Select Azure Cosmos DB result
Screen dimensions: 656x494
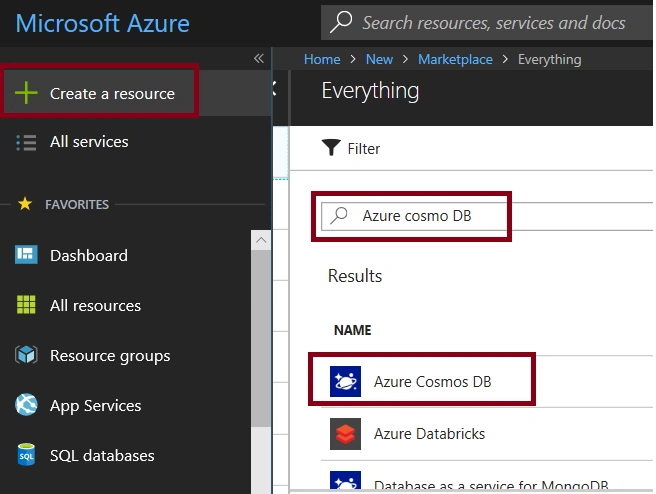[487, 381]
